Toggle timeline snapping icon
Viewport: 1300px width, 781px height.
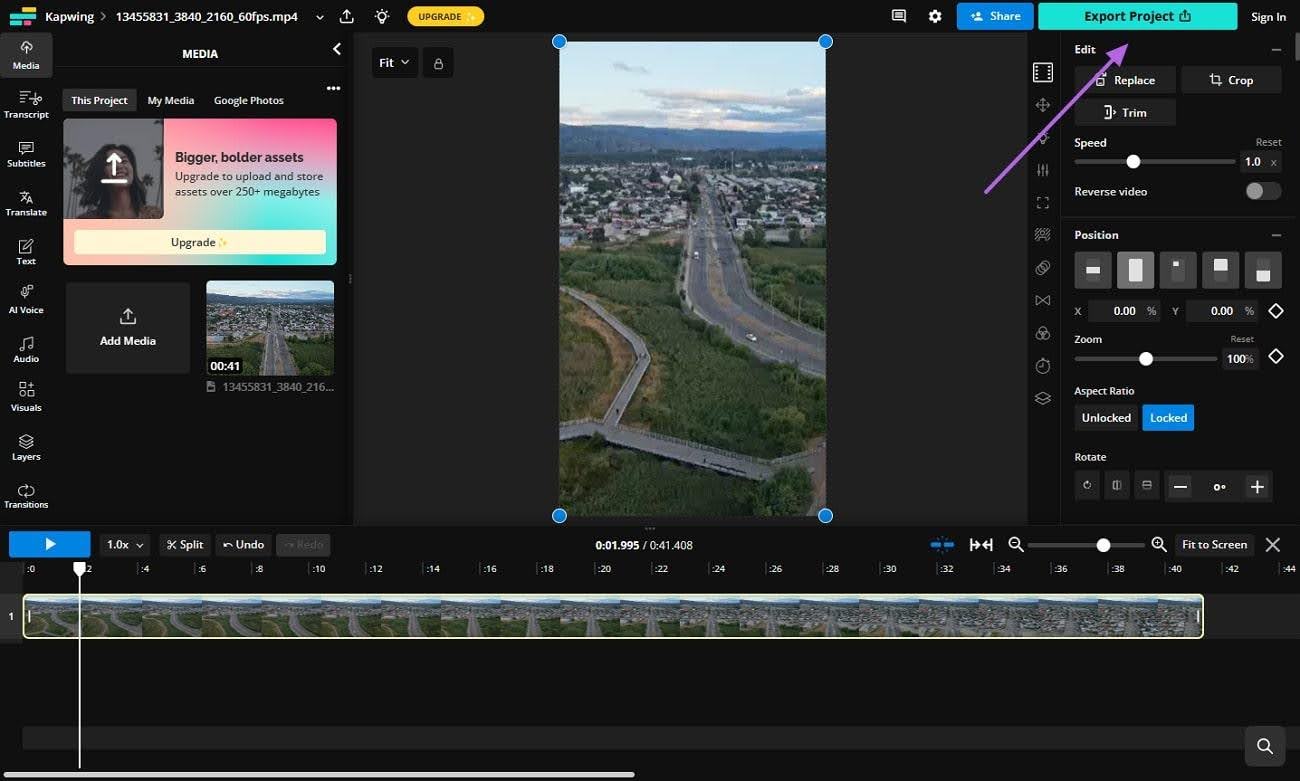pos(942,545)
